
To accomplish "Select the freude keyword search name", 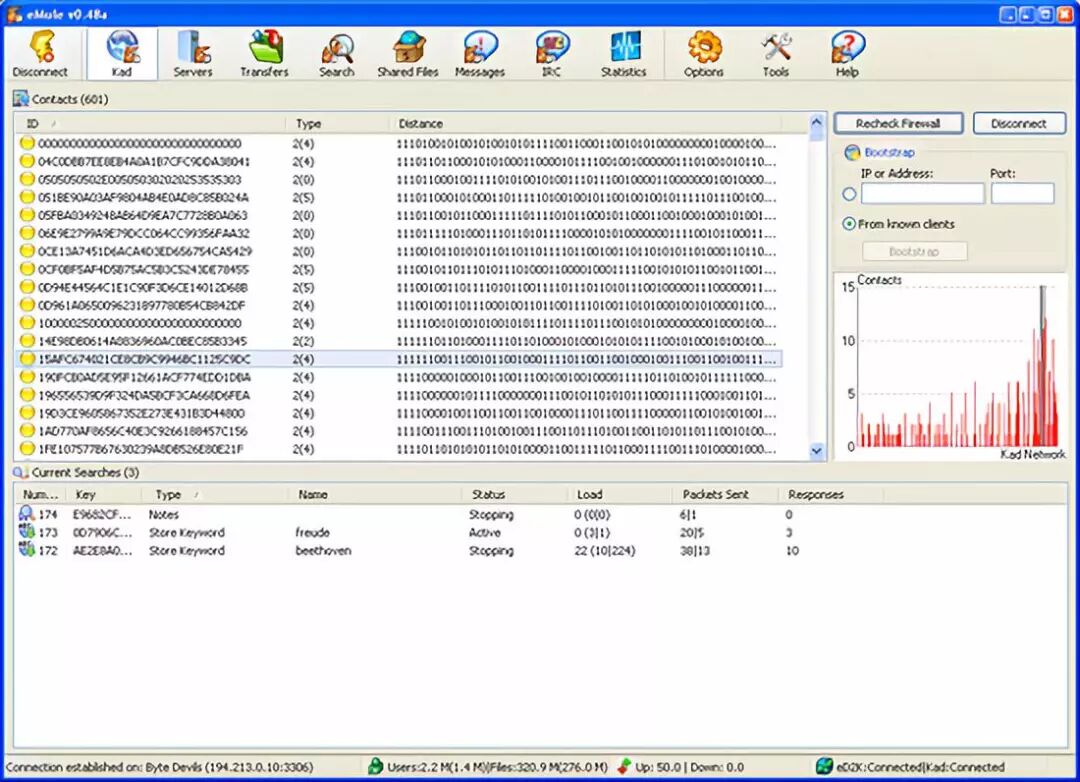I will coord(313,532).
